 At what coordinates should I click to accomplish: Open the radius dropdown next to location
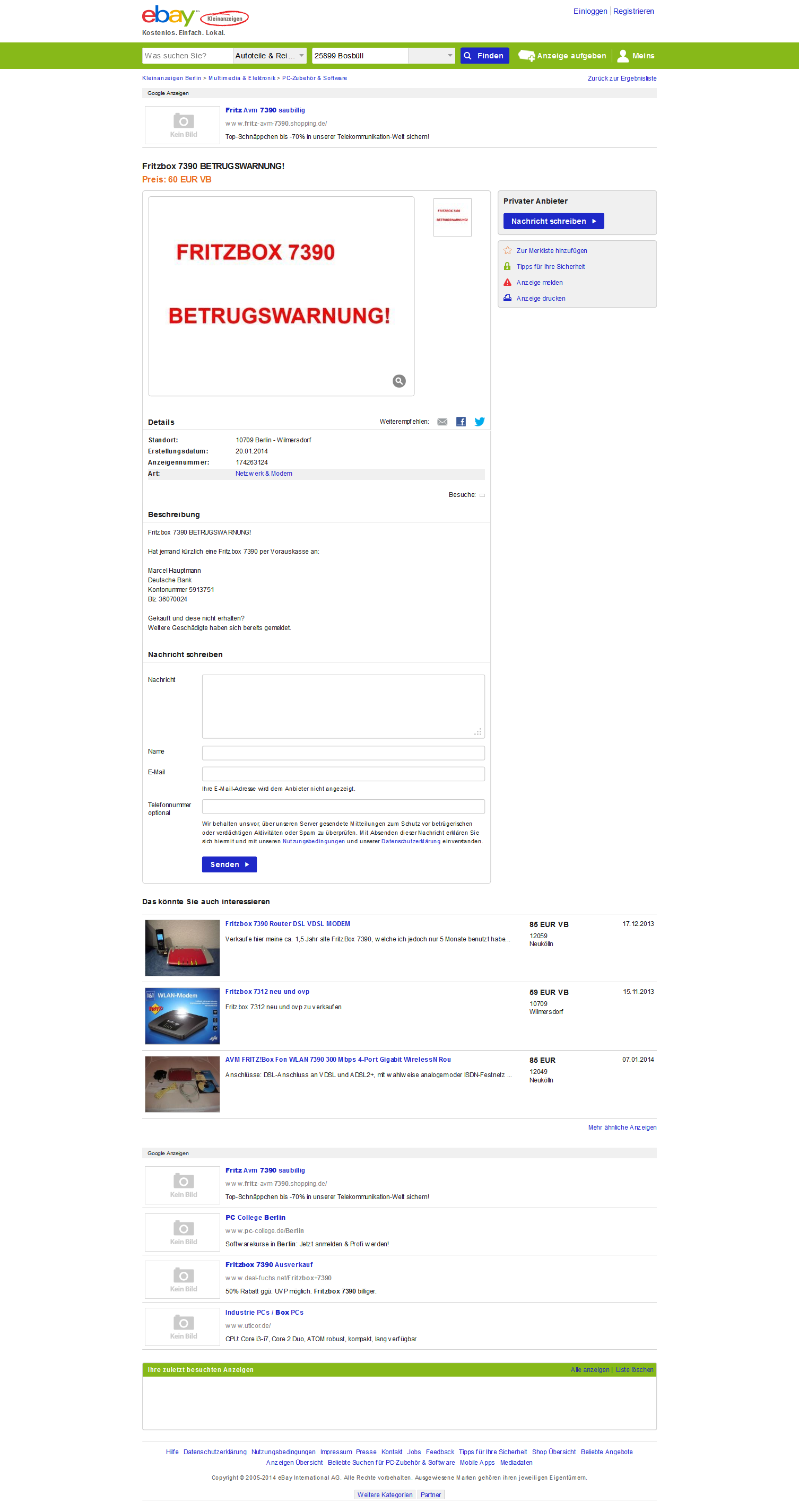coord(431,56)
